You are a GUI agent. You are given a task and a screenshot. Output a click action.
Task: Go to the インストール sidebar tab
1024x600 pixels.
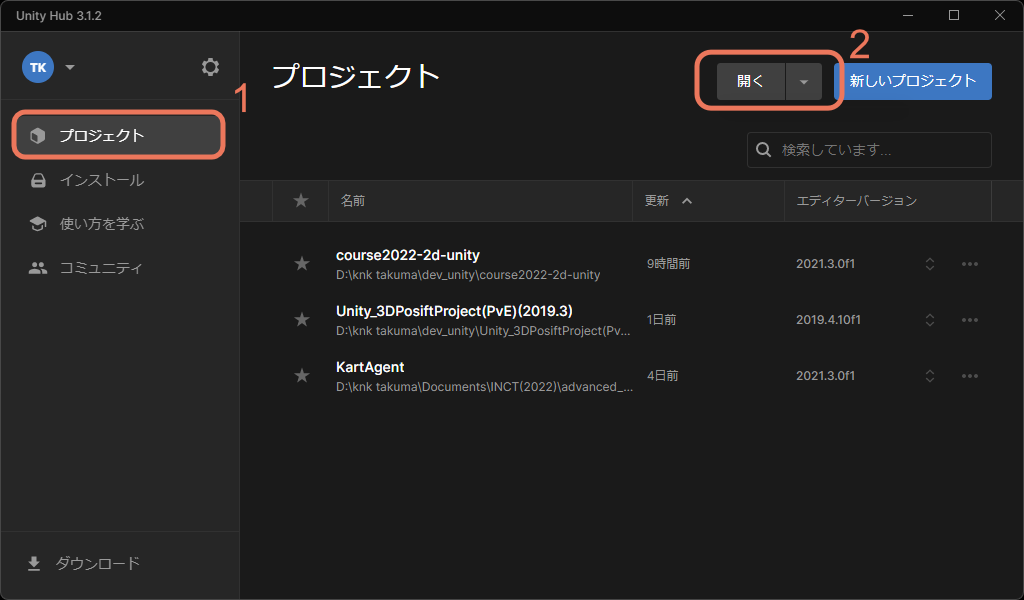coord(119,180)
